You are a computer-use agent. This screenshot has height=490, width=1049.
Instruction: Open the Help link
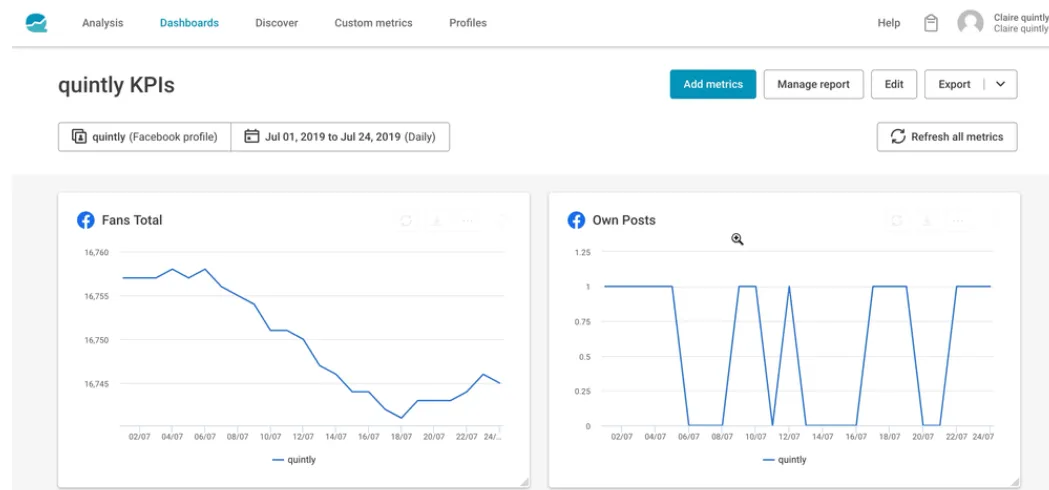coord(888,23)
